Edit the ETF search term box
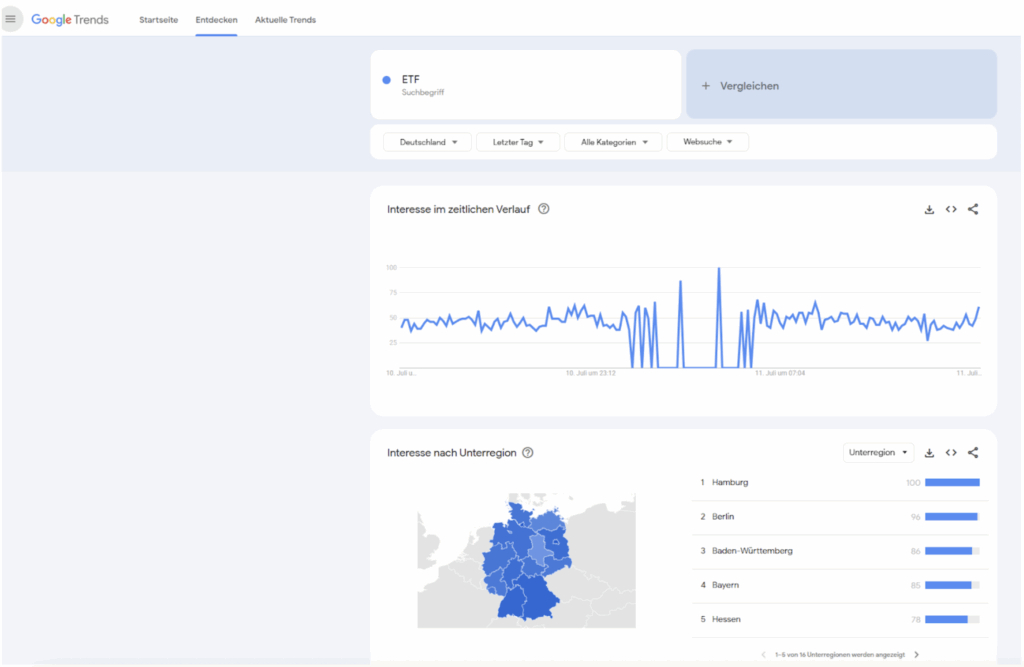Image resolution: width=1024 pixels, height=667 pixels. (x=526, y=85)
